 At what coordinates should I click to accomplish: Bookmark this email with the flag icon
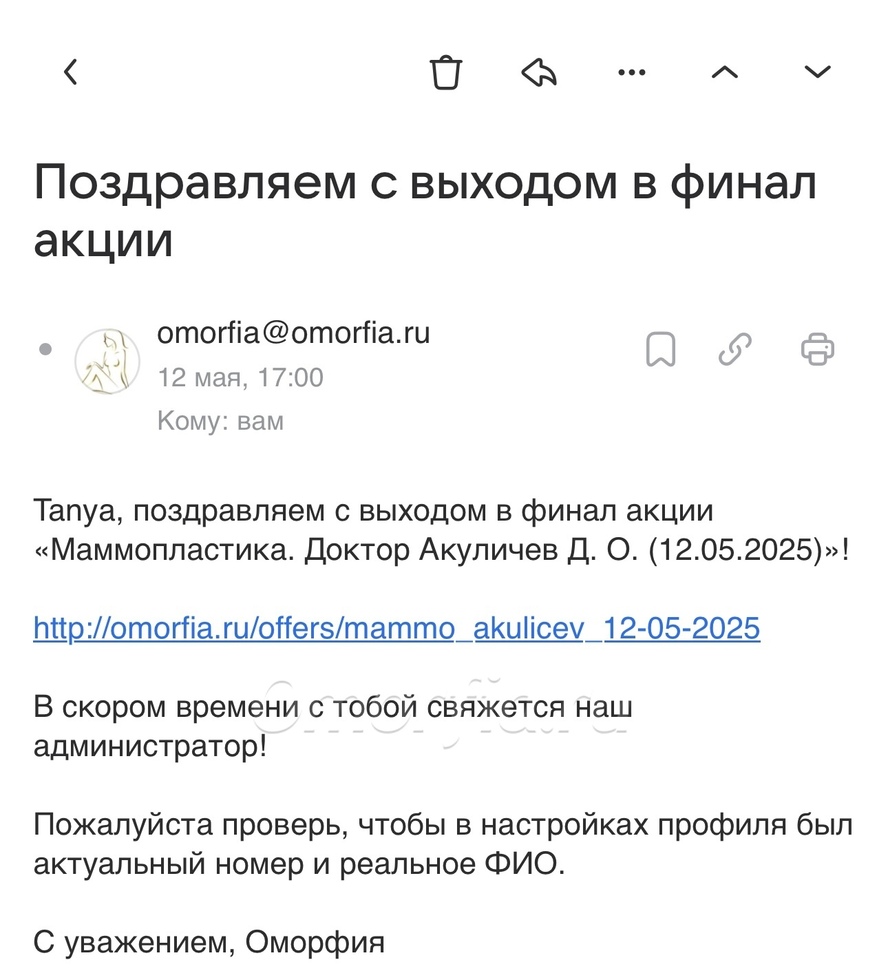click(661, 349)
